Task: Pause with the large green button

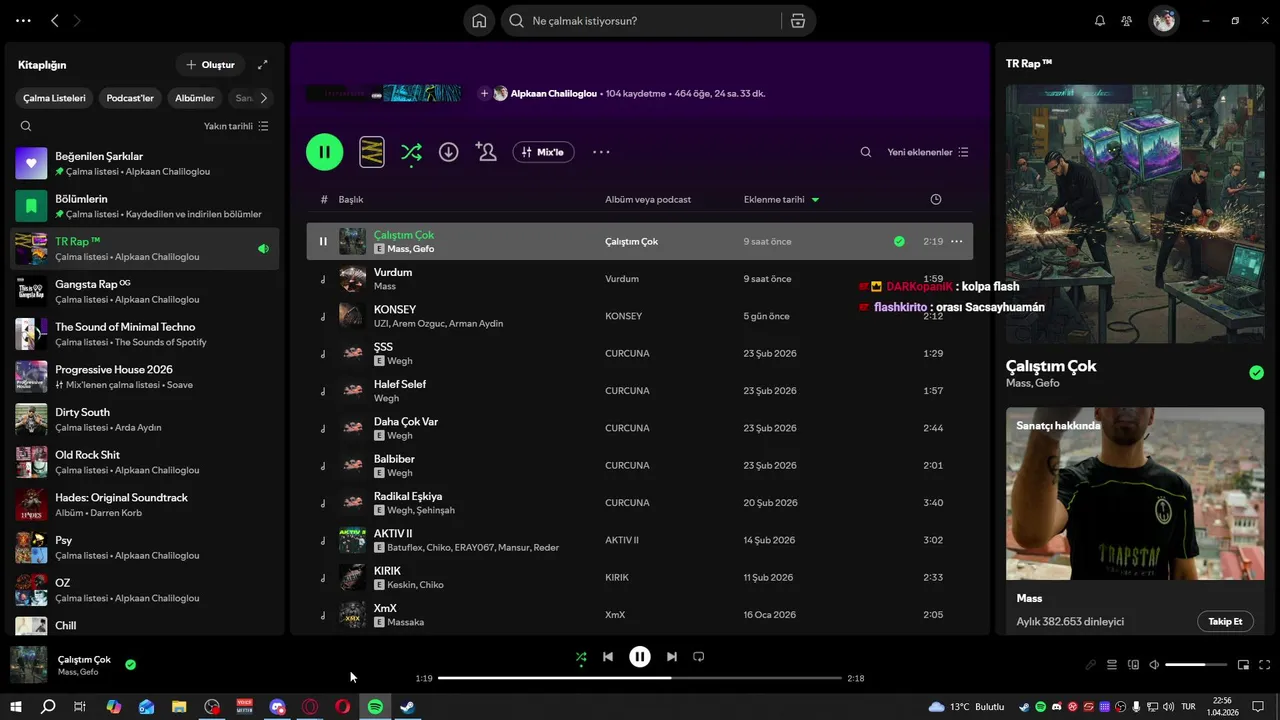Action: click(x=325, y=152)
